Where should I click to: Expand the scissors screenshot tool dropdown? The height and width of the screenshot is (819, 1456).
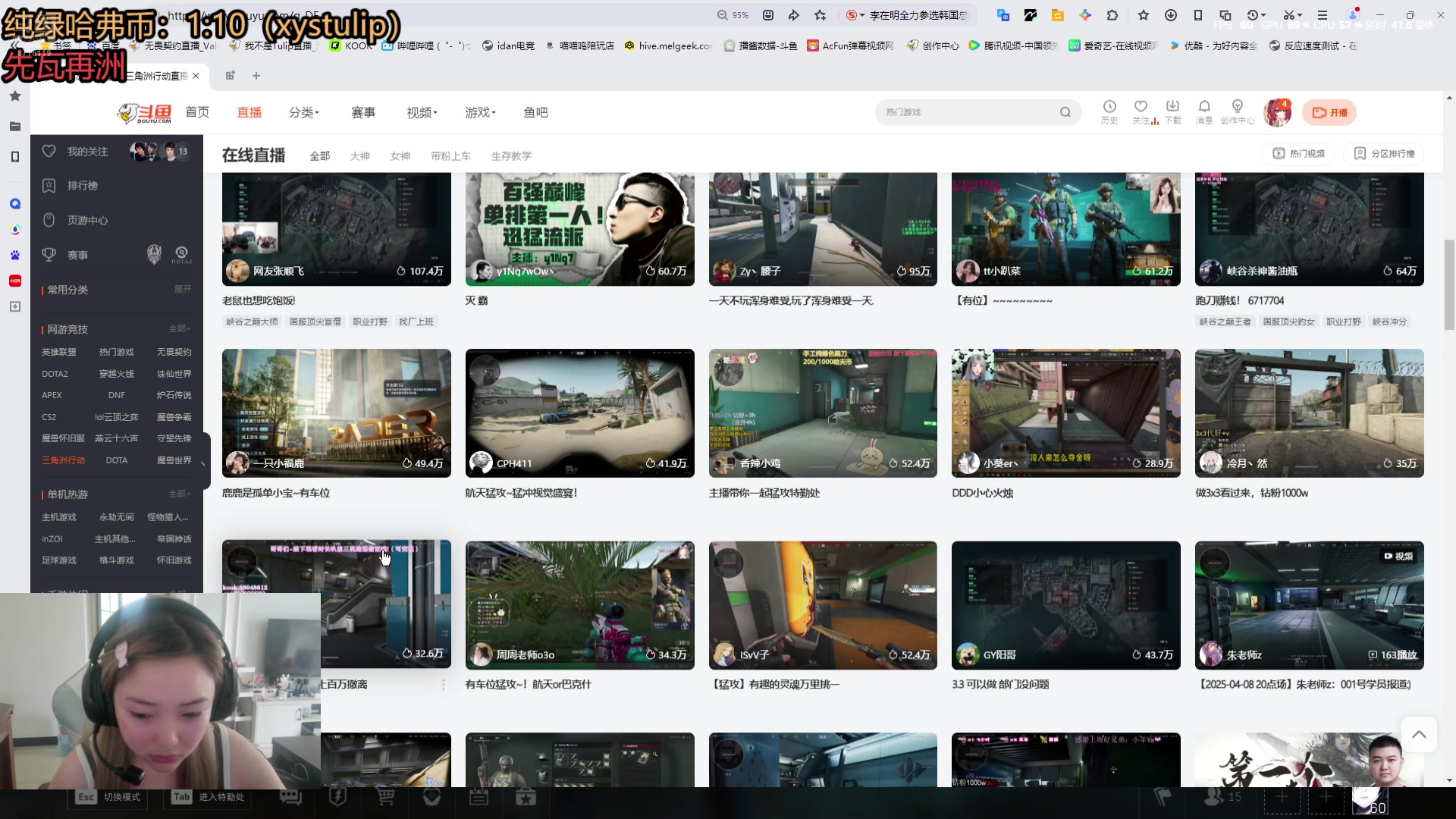1293,15
